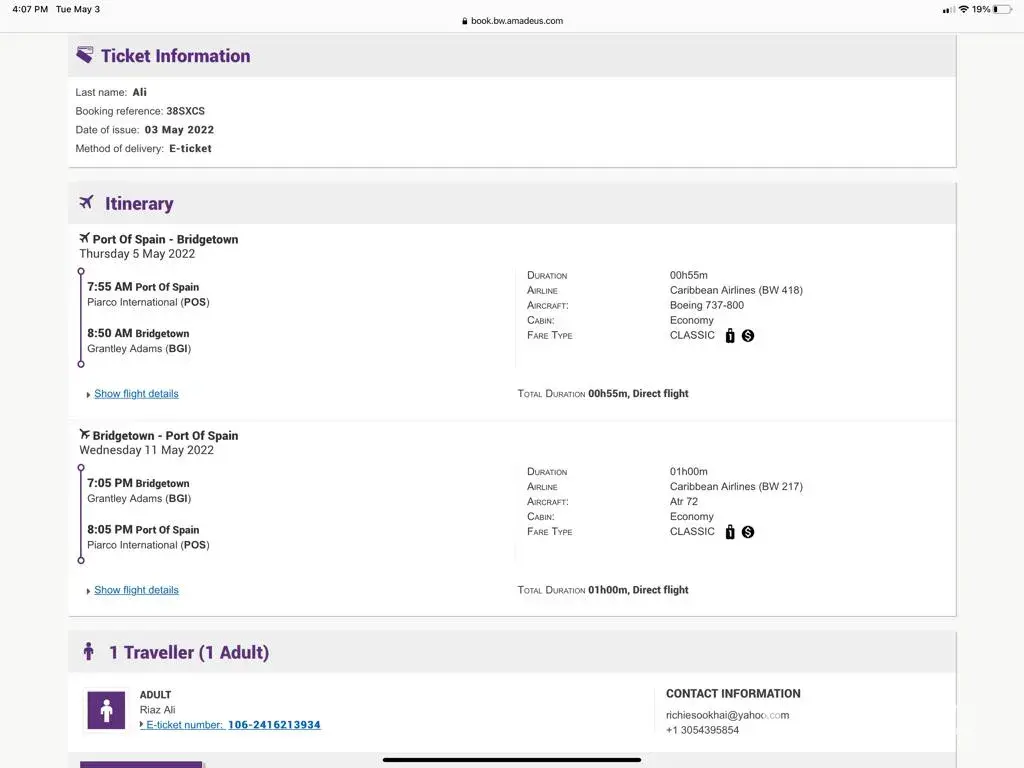Open e-ticket number 106-2416213934 link

coord(274,725)
